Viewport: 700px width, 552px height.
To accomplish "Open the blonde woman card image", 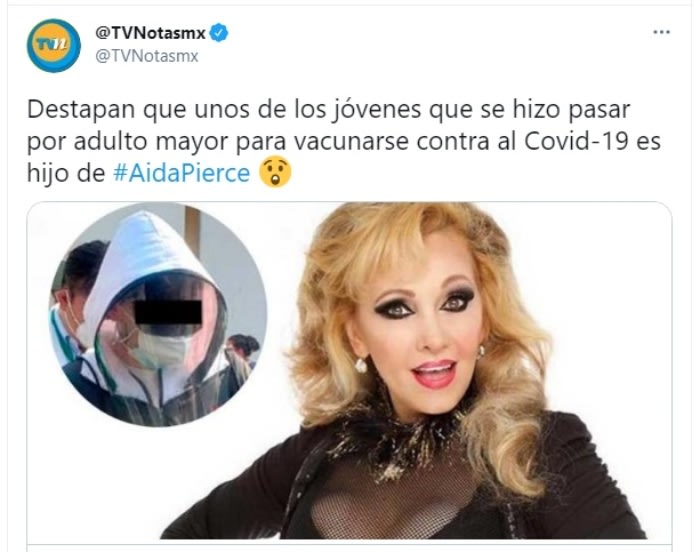I will [x=349, y=370].
